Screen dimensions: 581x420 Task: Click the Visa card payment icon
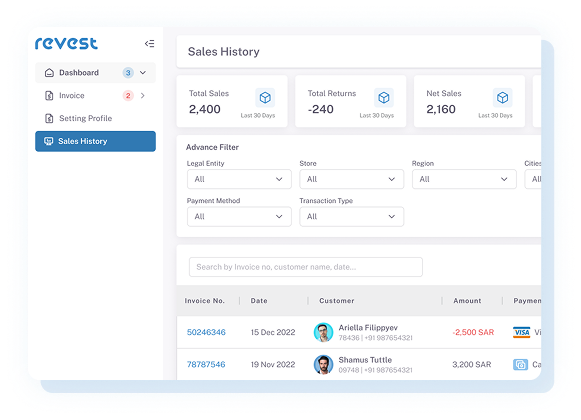click(521, 332)
